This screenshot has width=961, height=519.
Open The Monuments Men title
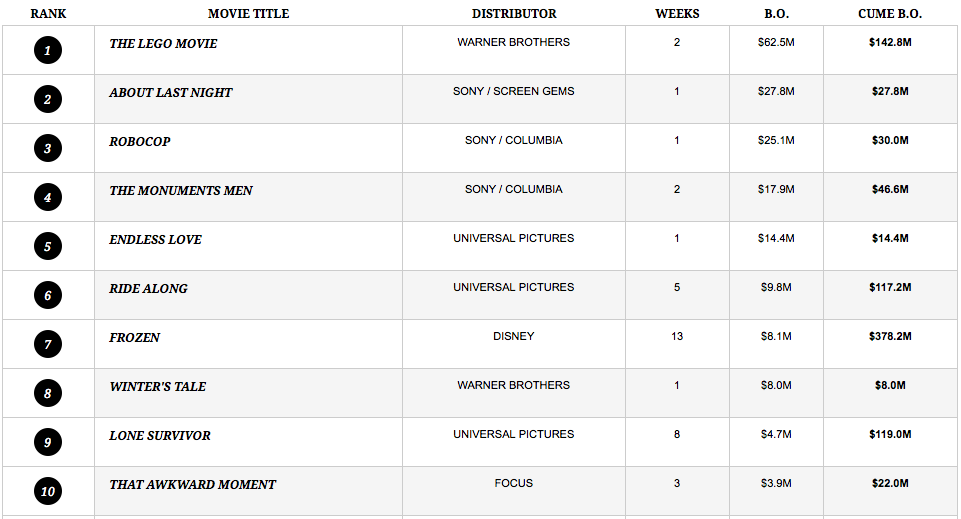pos(181,191)
